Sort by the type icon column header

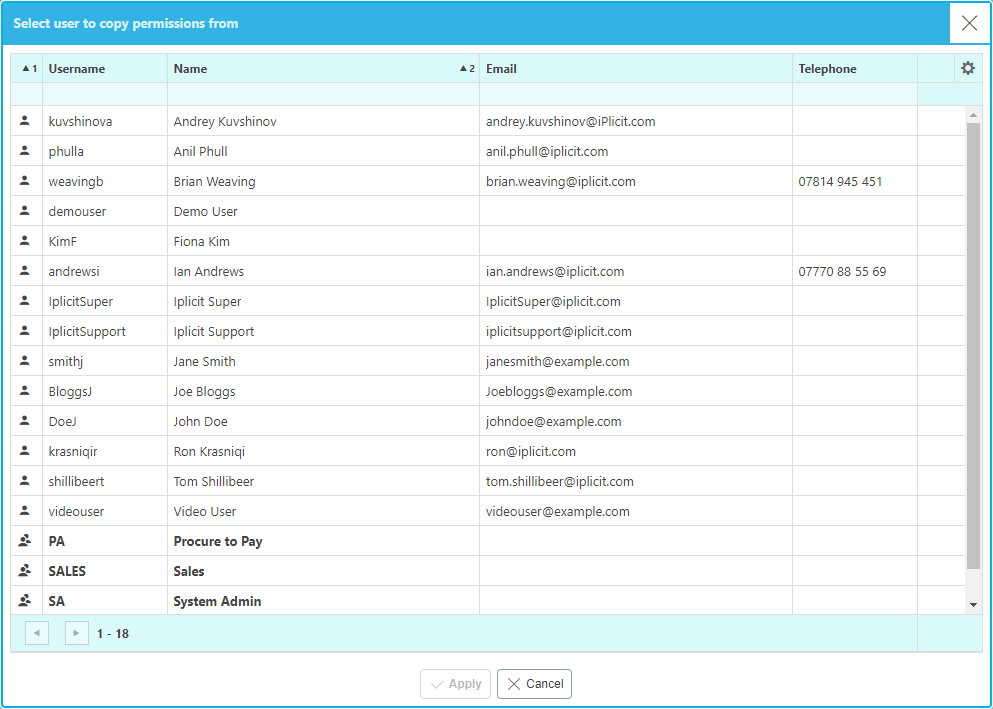point(27,68)
